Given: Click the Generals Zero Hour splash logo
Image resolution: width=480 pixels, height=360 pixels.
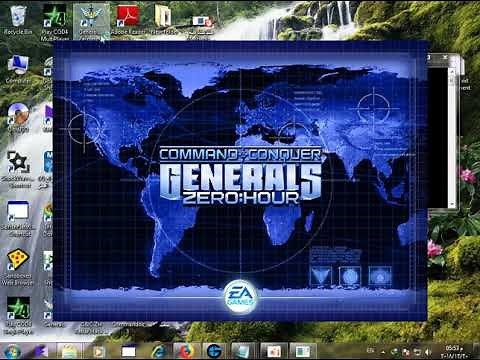Looking at the screenshot, I should click(x=241, y=176).
